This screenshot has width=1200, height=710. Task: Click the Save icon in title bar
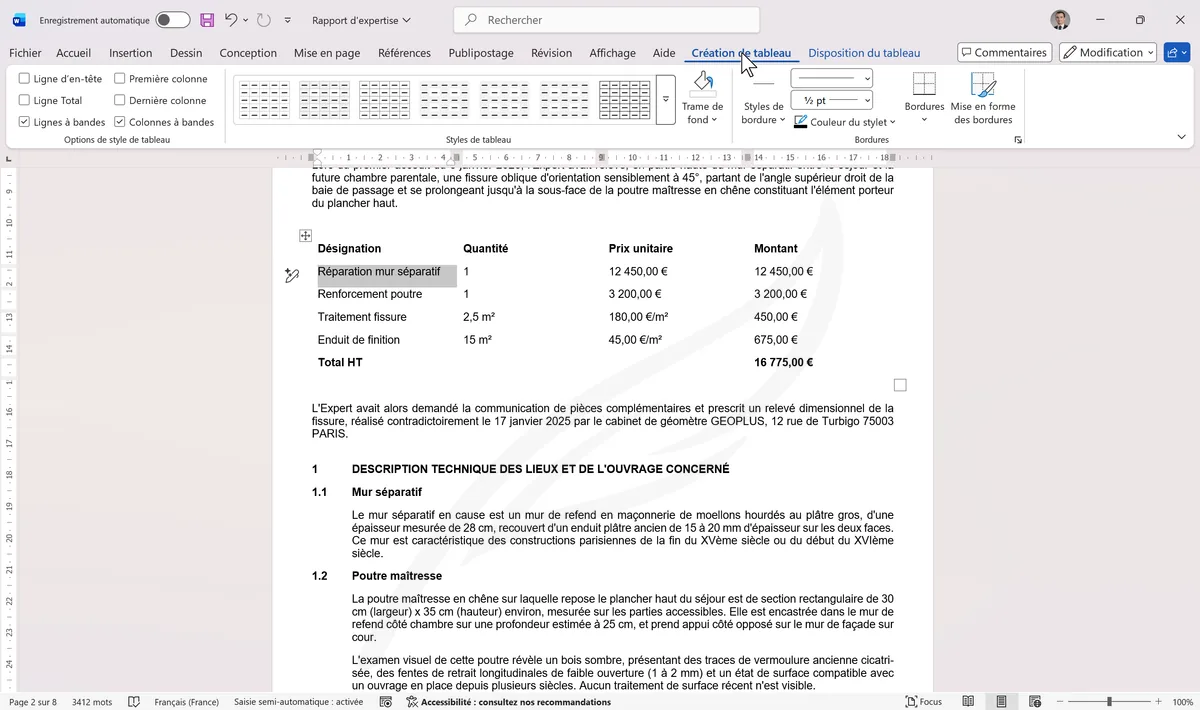(x=207, y=20)
